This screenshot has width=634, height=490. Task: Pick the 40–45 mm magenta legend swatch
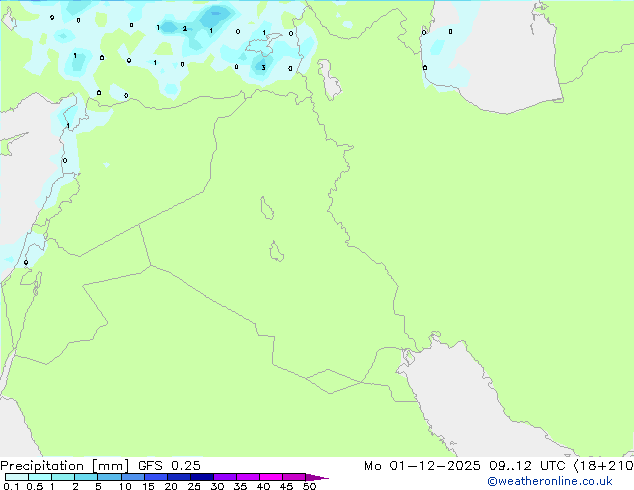point(271,477)
